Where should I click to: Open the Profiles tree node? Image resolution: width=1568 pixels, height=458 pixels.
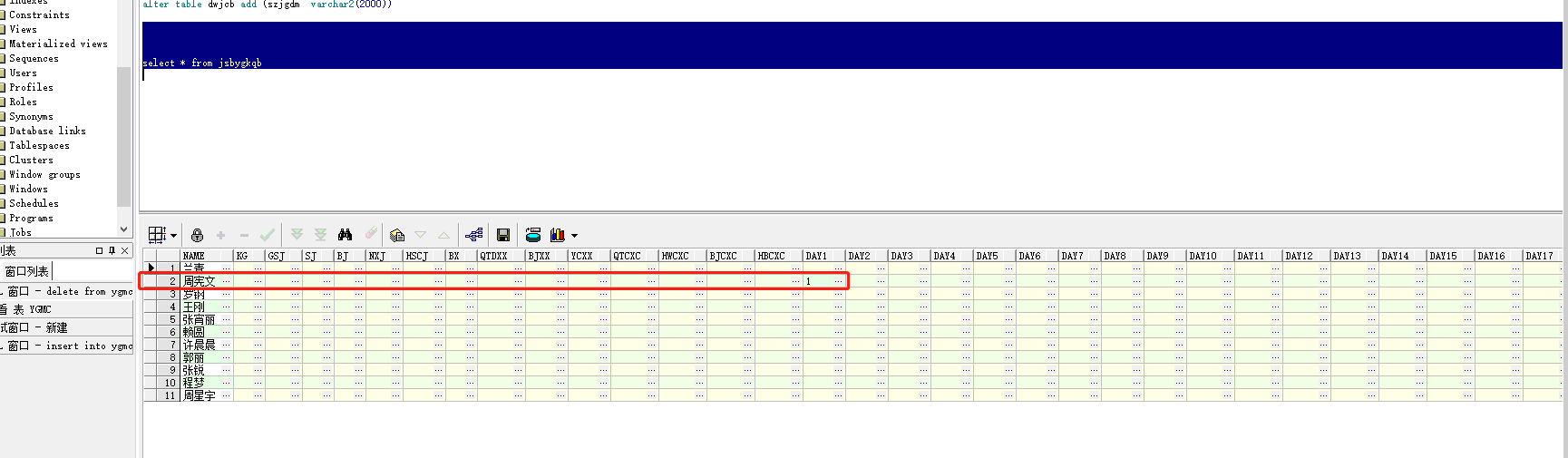(31, 87)
